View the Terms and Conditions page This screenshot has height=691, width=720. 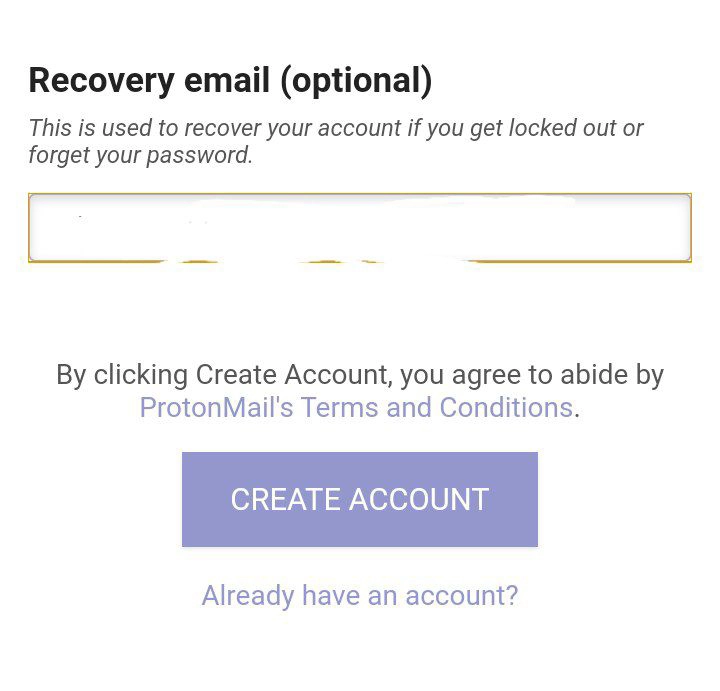coord(355,408)
